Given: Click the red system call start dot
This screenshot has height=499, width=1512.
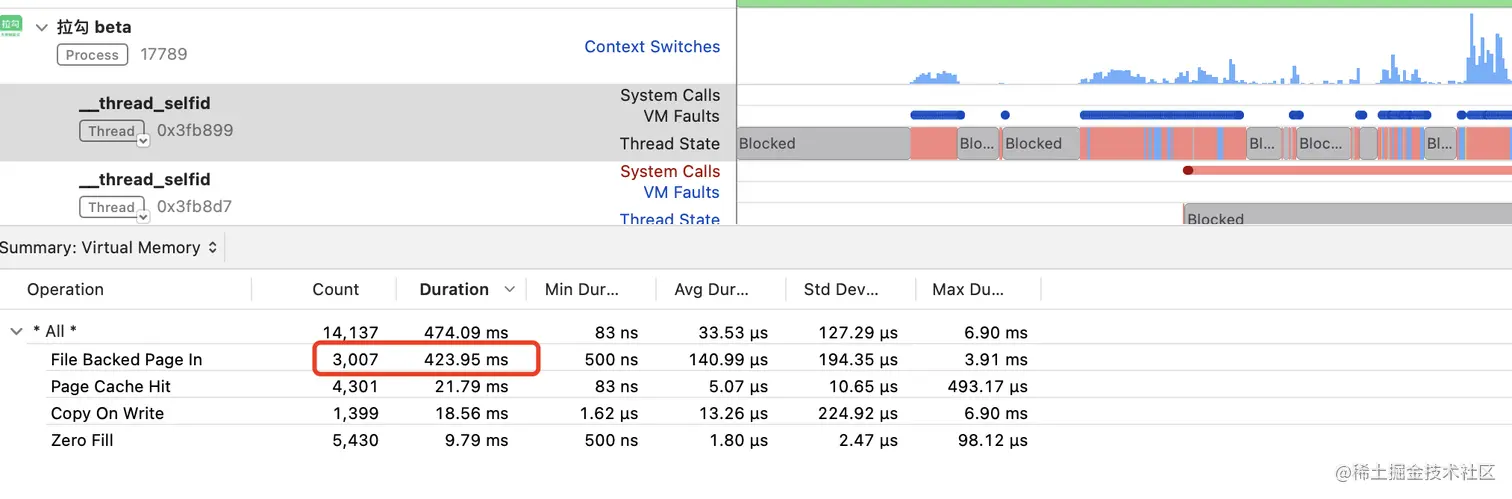Looking at the screenshot, I should [1188, 170].
